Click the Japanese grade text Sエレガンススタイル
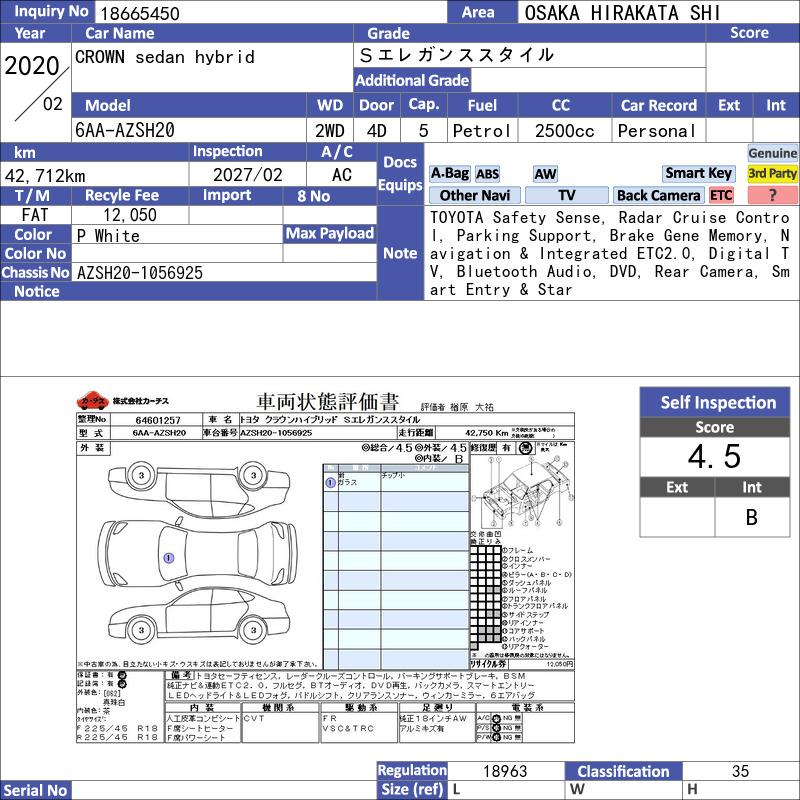800x800 pixels. [456, 55]
